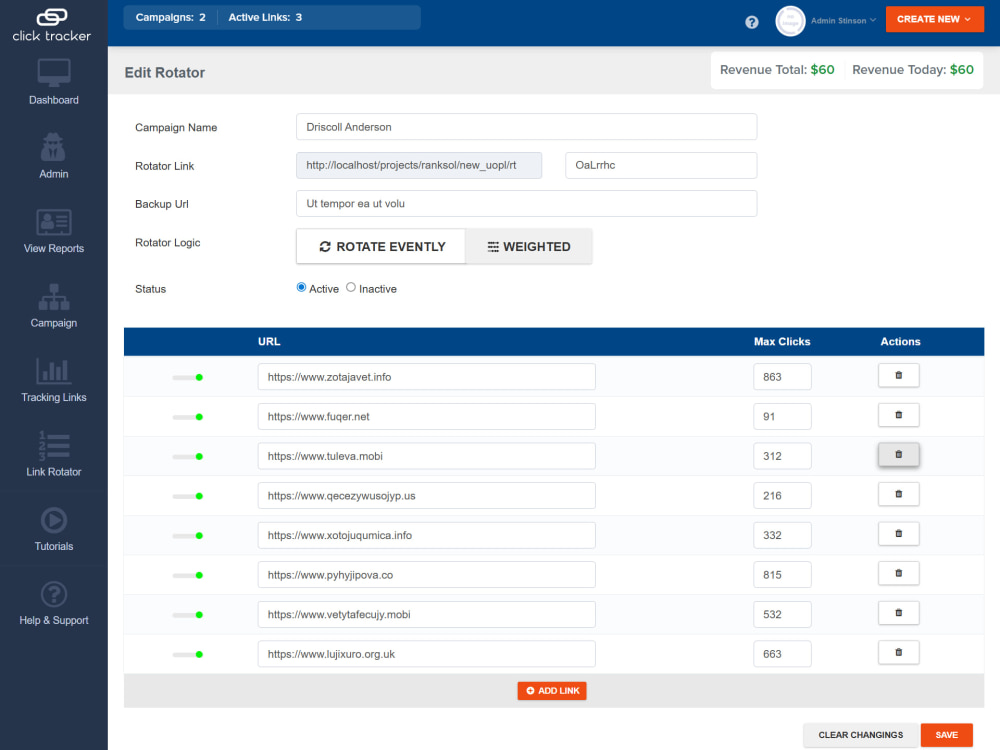Open the Tutorials play icon

click(54, 520)
